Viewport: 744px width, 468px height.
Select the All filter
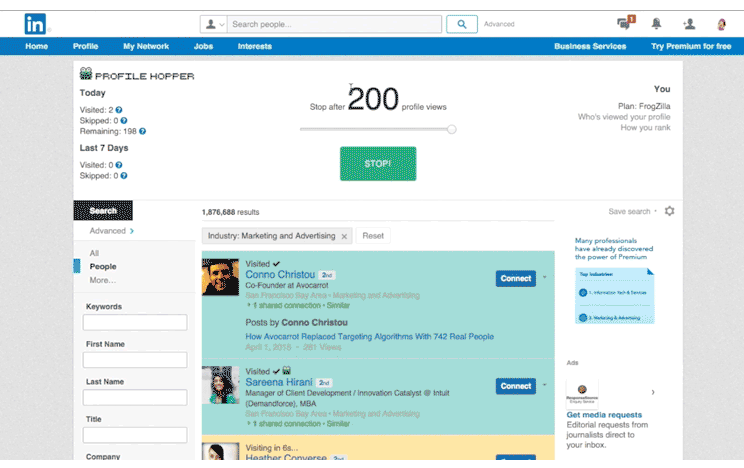(x=94, y=253)
